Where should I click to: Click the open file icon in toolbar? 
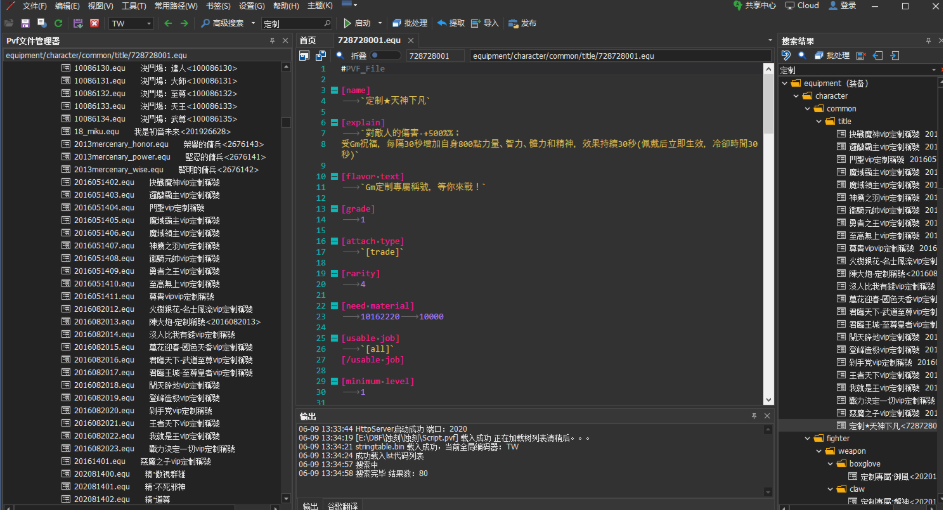[8, 23]
